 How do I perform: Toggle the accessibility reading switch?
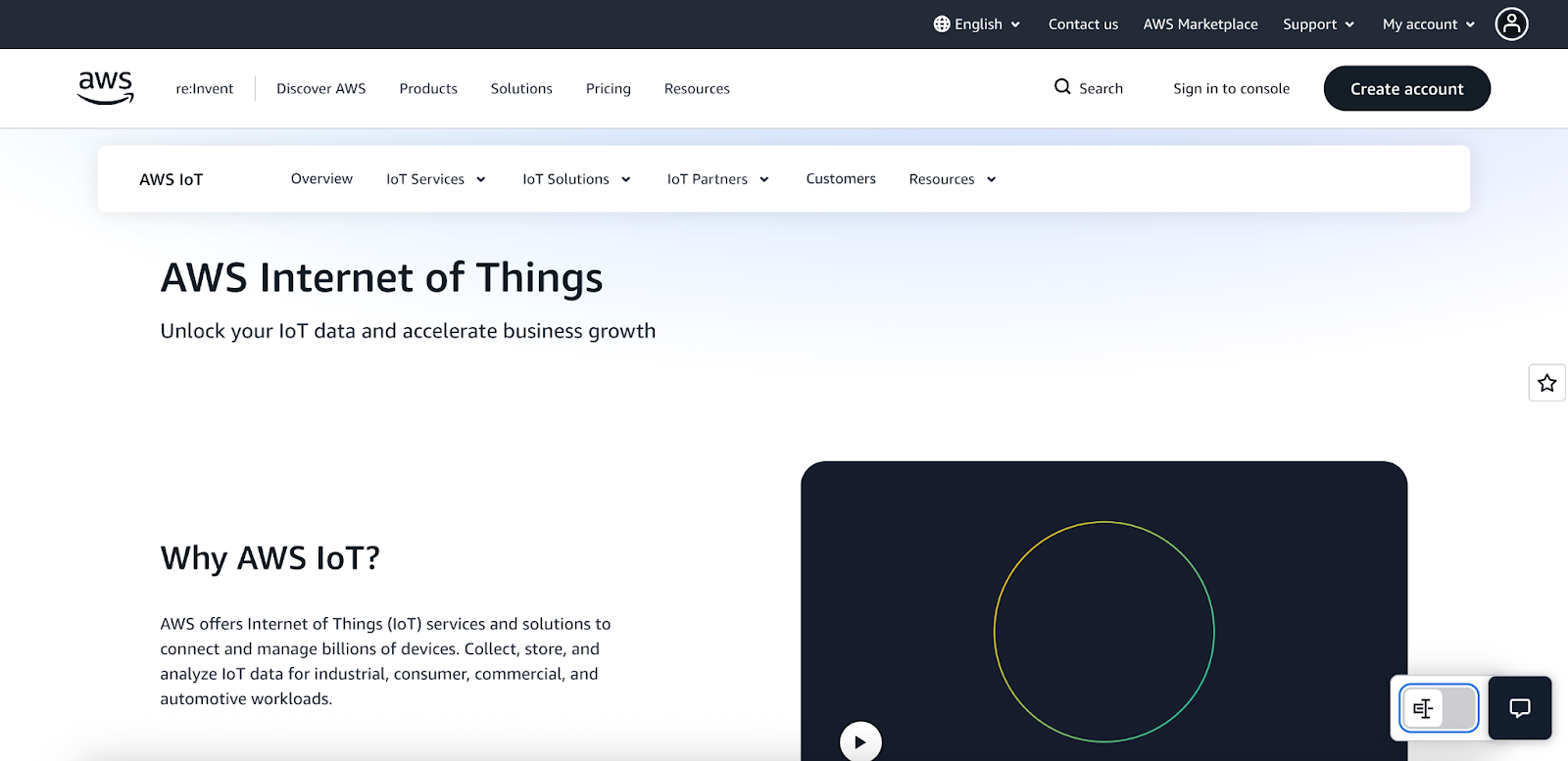pyautogui.click(x=1439, y=708)
